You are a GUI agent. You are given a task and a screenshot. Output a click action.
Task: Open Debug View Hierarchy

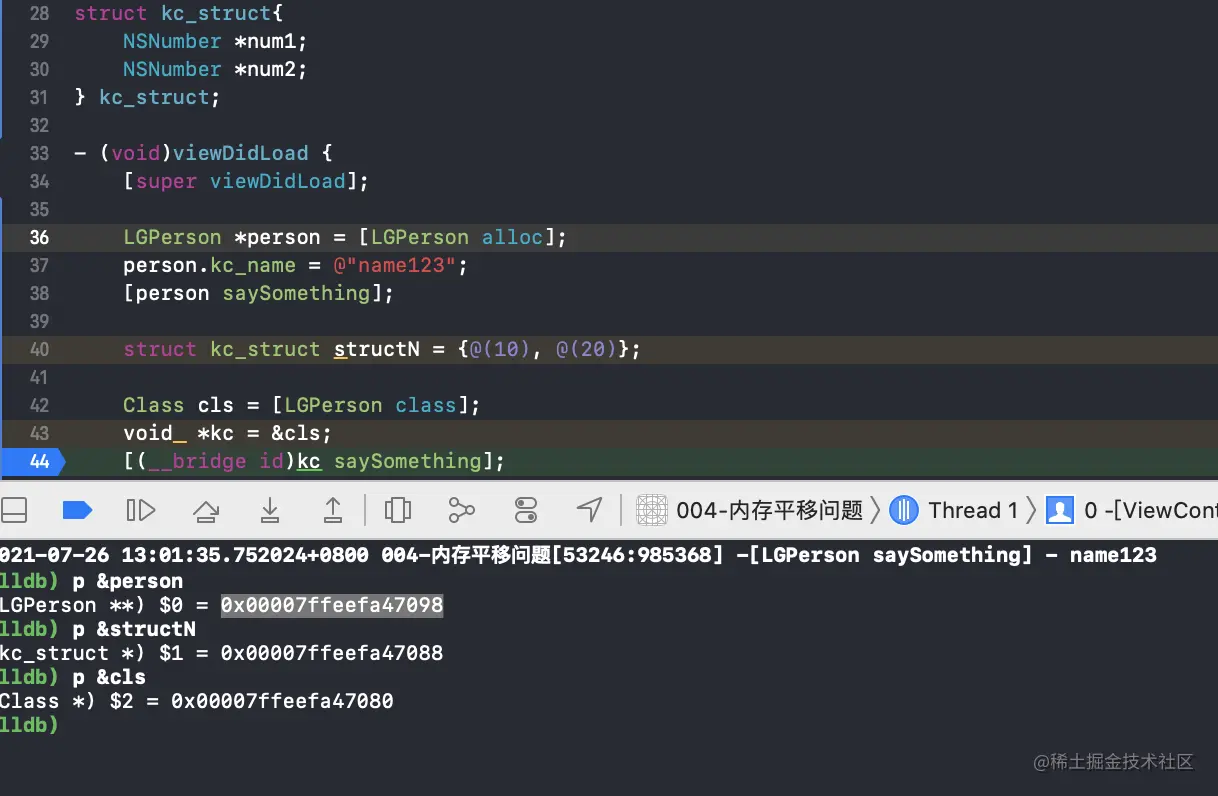(398, 510)
